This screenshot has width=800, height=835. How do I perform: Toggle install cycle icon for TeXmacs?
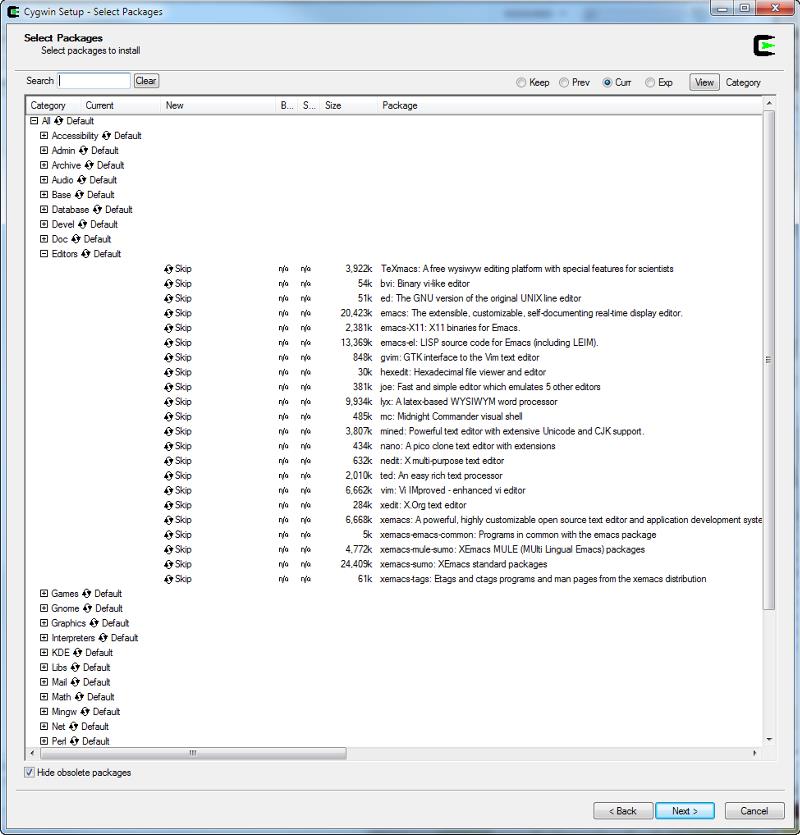(168, 269)
